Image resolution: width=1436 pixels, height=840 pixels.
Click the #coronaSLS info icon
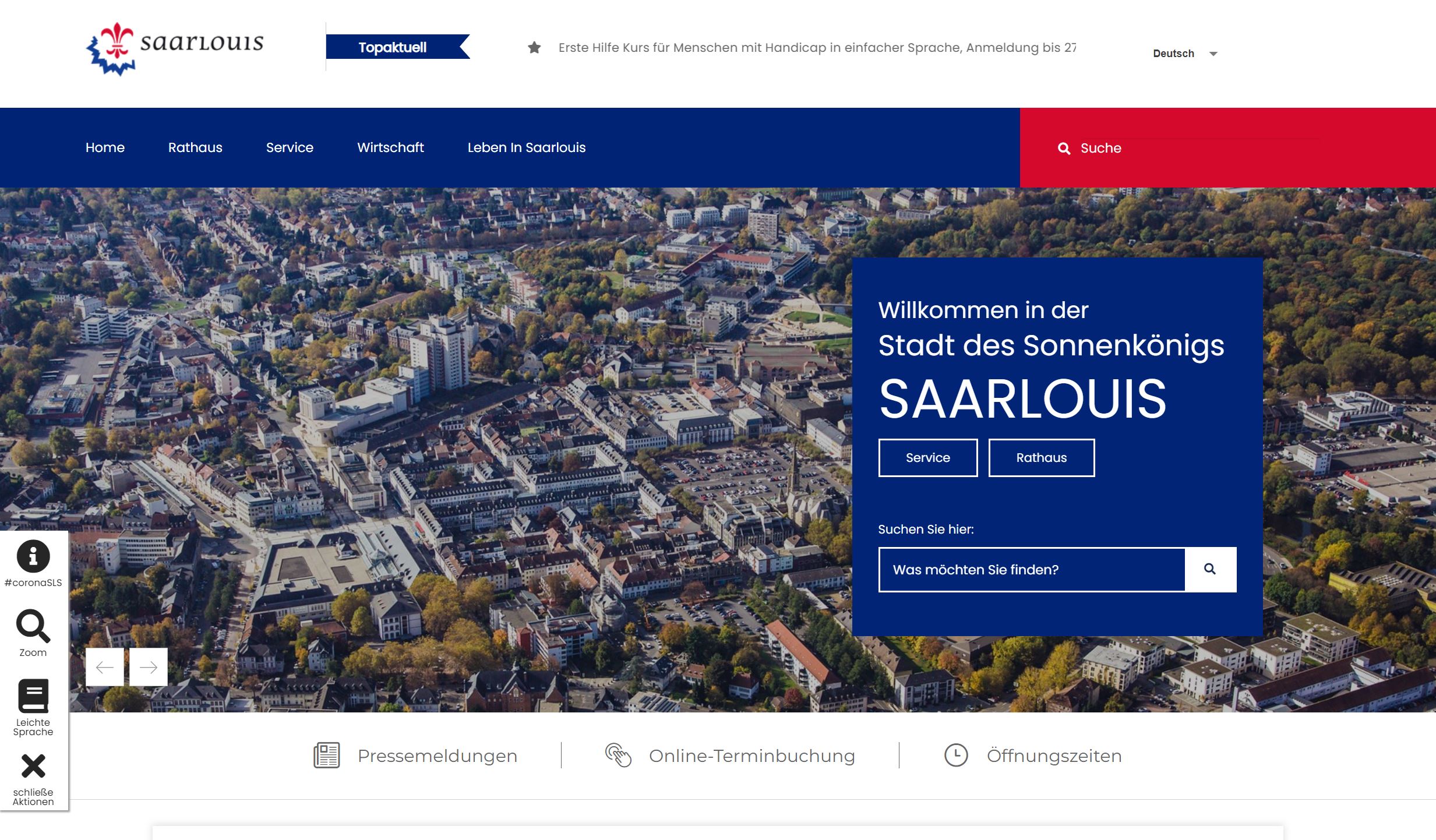coord(33,556)
